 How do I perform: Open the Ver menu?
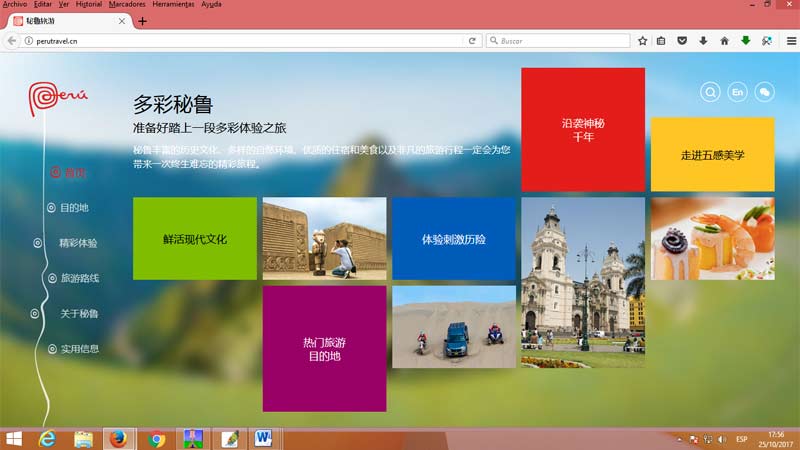tap(63, 4)
